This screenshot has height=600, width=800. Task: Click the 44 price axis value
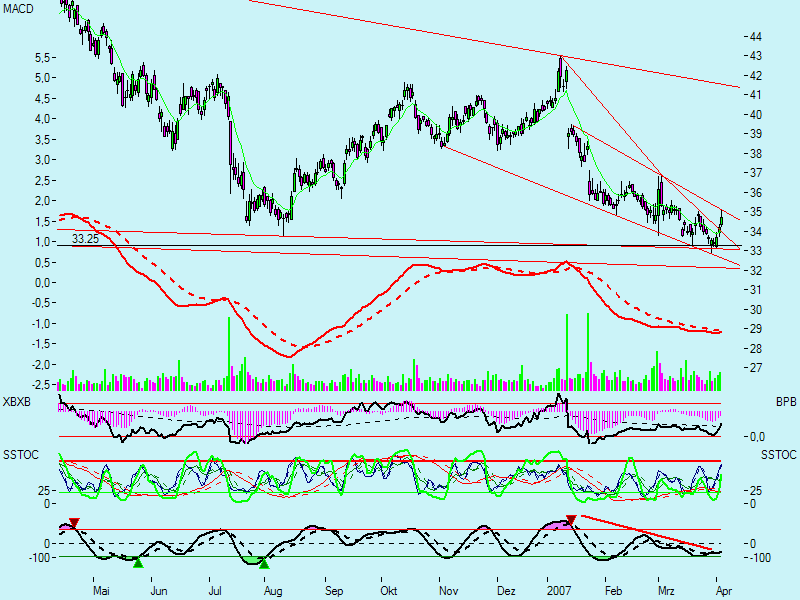point(756,37)
